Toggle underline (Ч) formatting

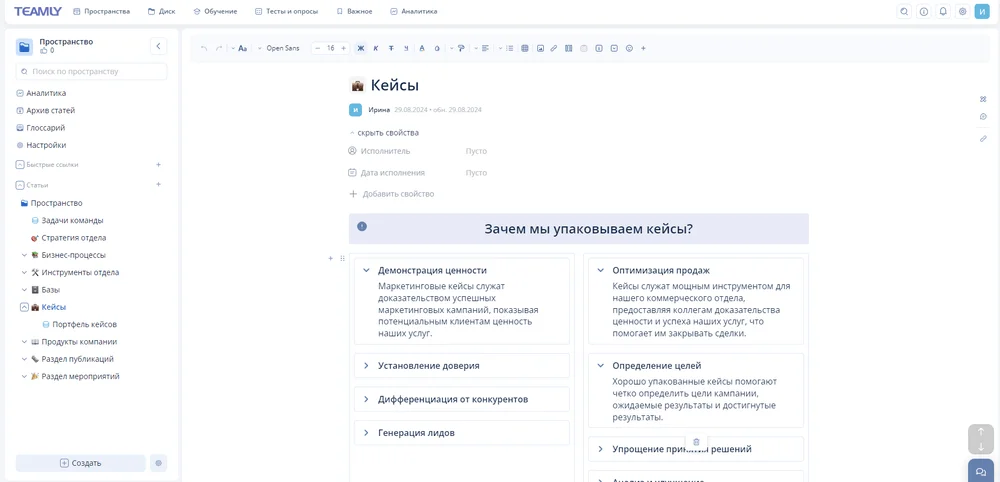click(406, 48)
